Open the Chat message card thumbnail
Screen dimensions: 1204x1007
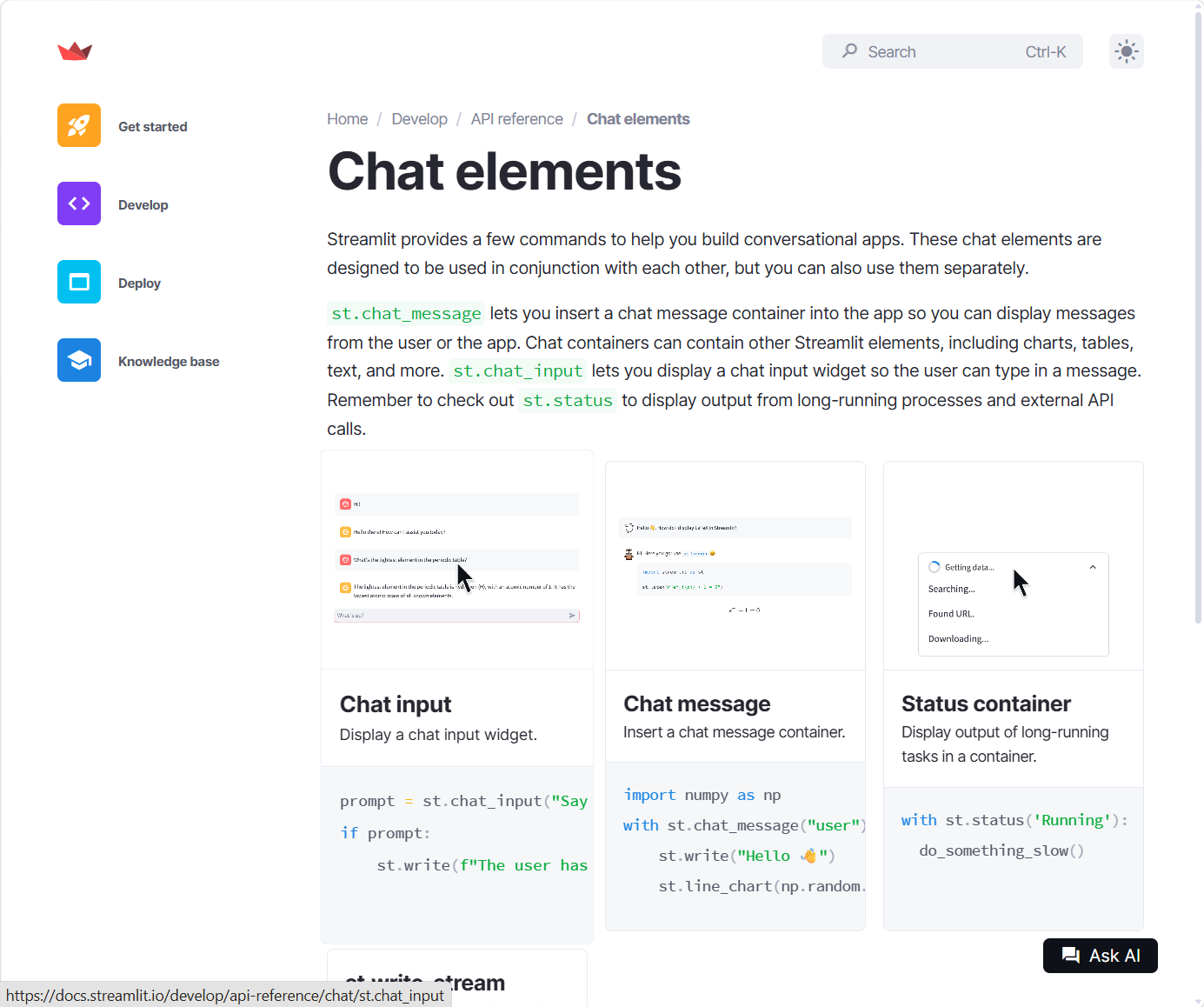[735, 566]
